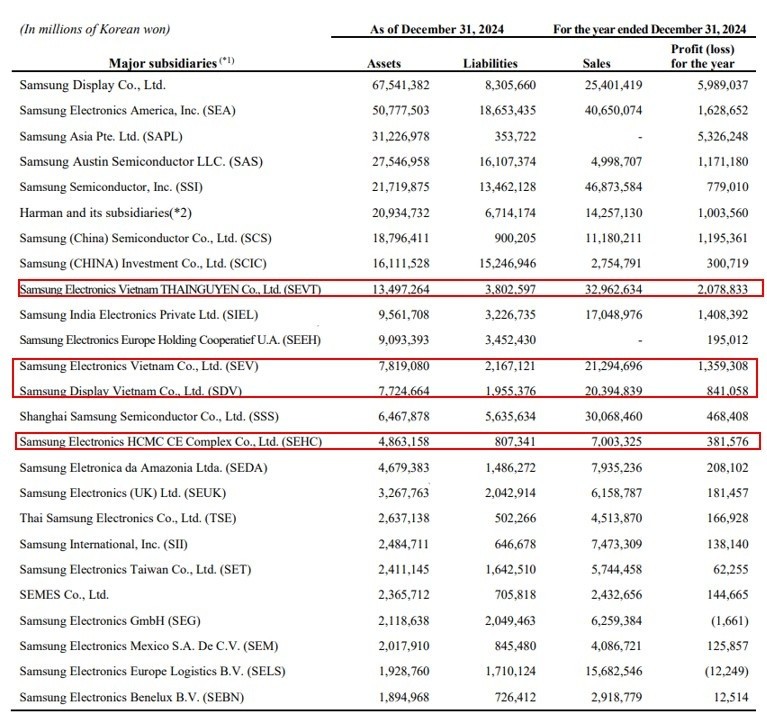
Task: Click 'Samsung International, Inc. (SII)' name
Action: [x=104, y=544]
